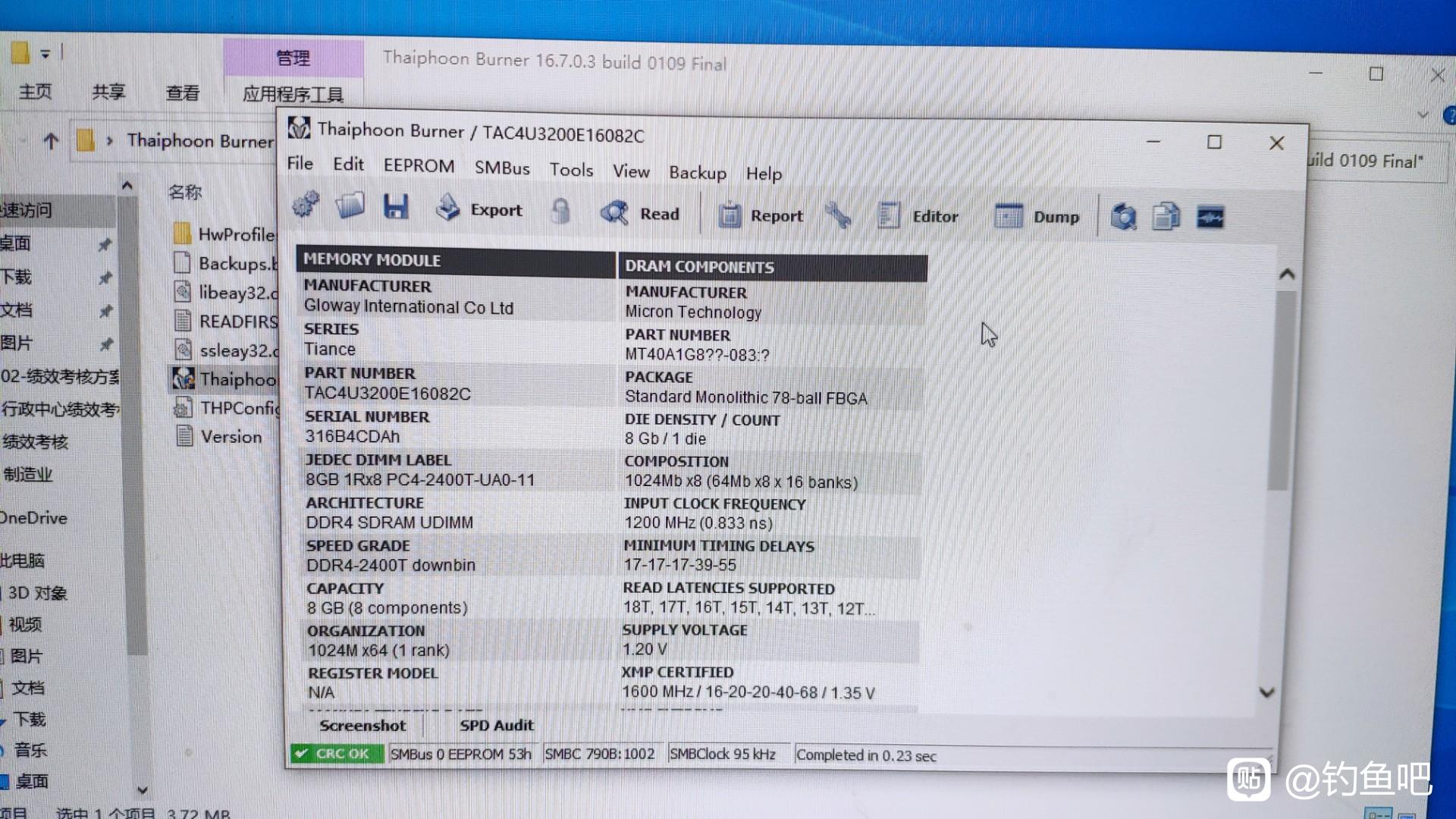Click the wrench tools icon
This screenshot has width=1456, height=819.
pos(838,215)
